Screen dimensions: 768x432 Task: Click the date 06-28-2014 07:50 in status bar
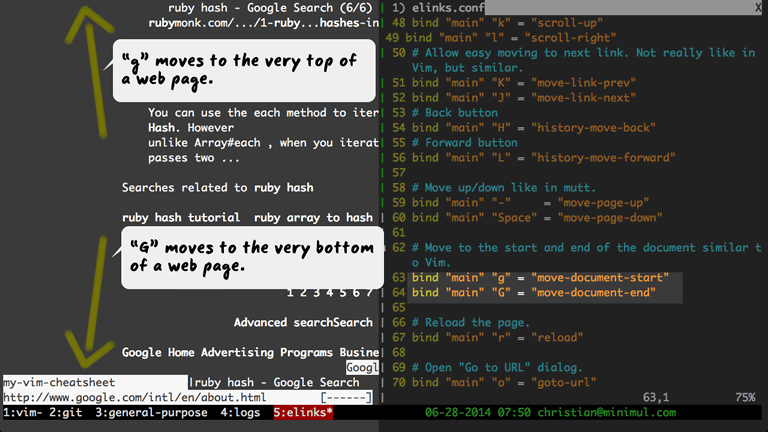478,413
